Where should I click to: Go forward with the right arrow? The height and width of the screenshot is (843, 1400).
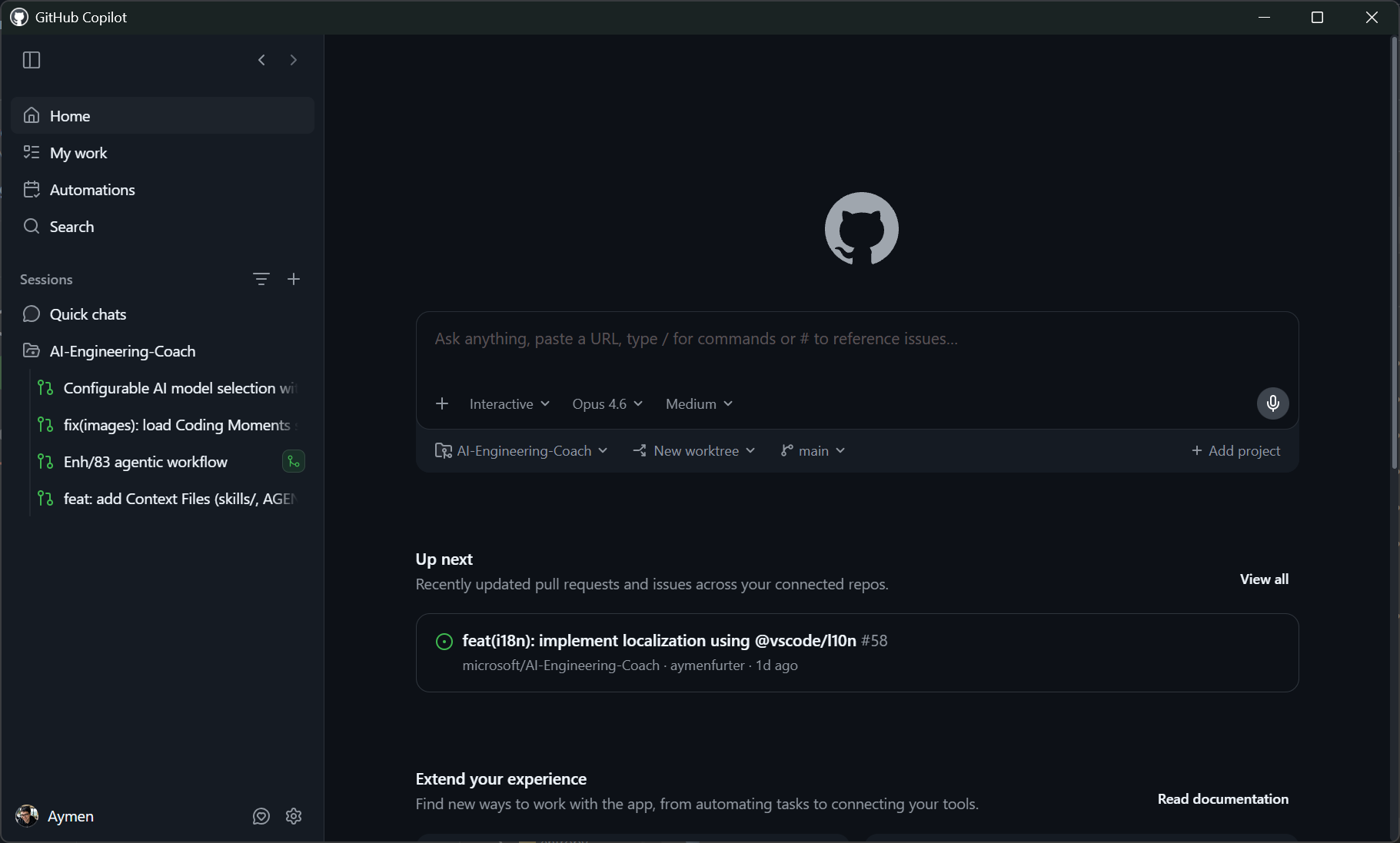coord(294,60)
